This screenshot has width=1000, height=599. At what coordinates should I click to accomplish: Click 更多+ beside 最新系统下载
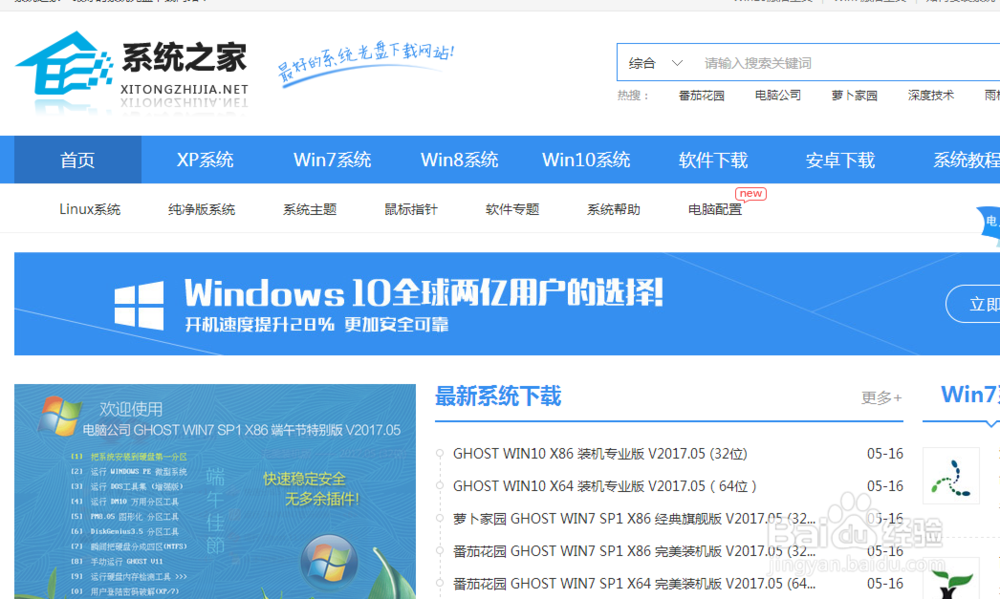881,398
